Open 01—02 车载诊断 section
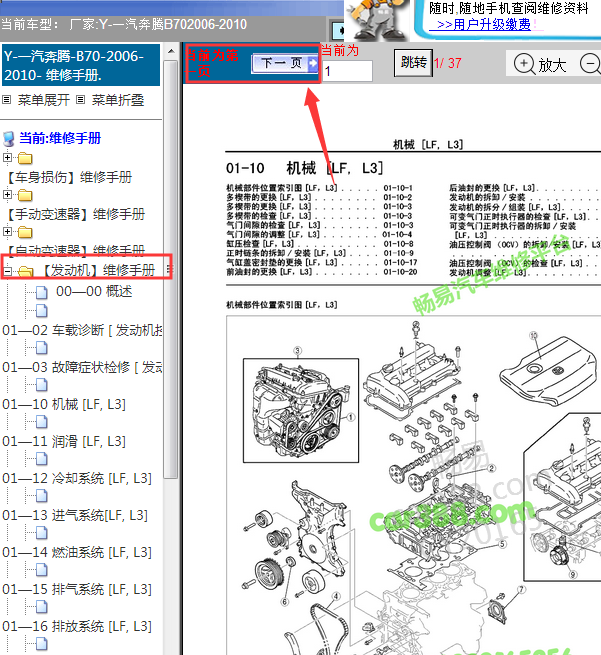The height and width of the screenshot is (655, 601). 82,330
